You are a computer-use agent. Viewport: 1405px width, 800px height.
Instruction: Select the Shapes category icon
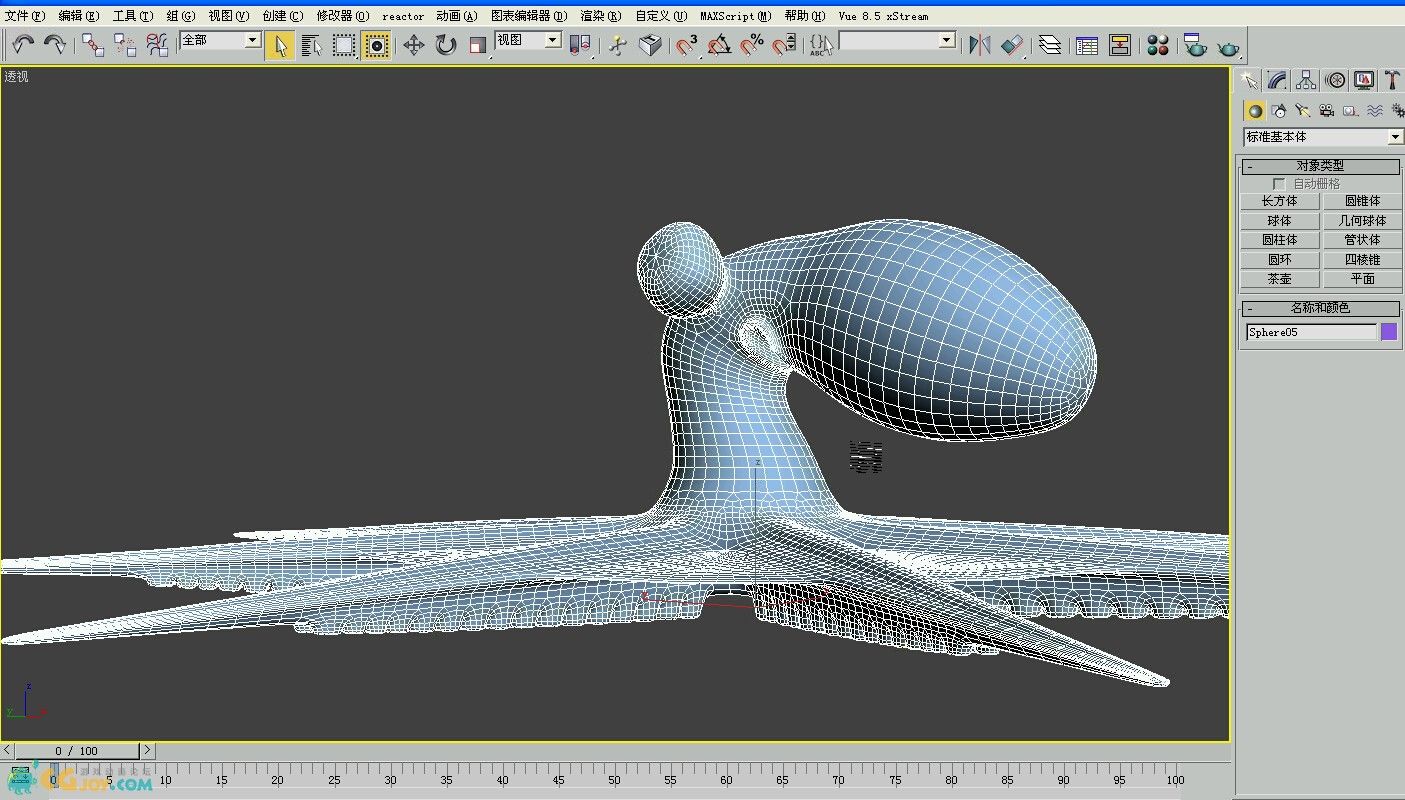[x=1279, y=111]
